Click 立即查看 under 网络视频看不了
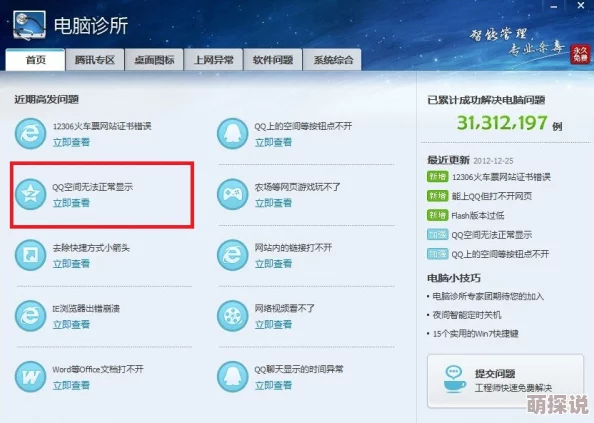The height and width of the screenshot is (423, 594). 273,325
